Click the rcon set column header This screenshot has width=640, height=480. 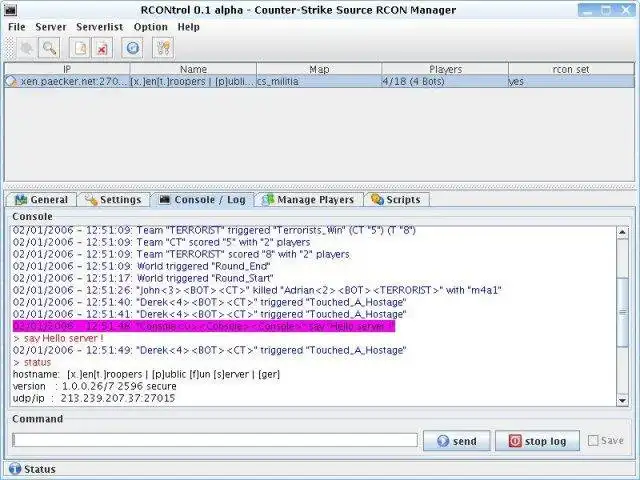pos(571,69)
